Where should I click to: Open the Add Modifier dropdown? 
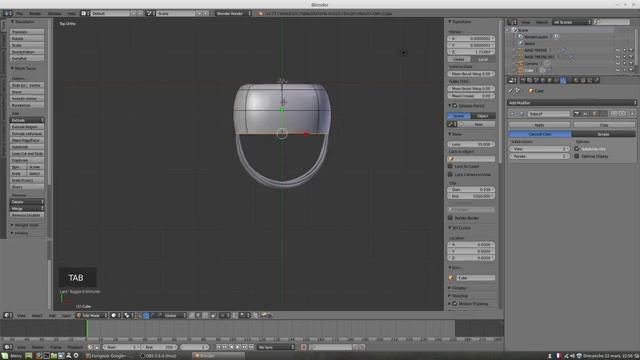(572, 103)
